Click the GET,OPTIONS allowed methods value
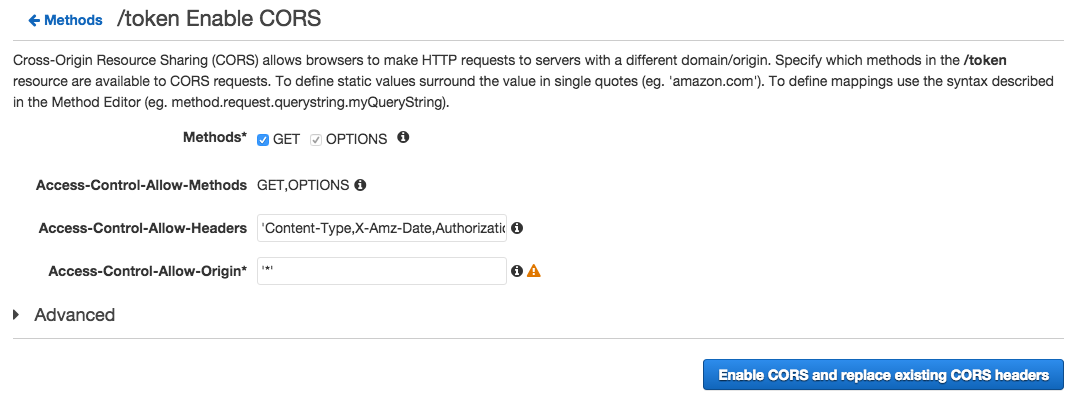 coord(303,185)
